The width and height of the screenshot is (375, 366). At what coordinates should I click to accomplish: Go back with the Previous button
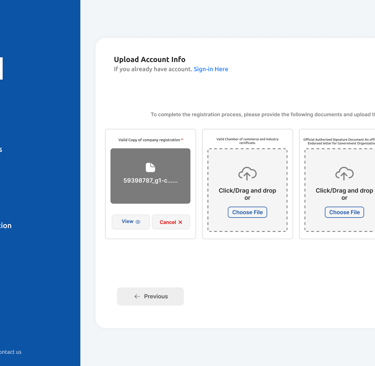click(x=150, y=296)
